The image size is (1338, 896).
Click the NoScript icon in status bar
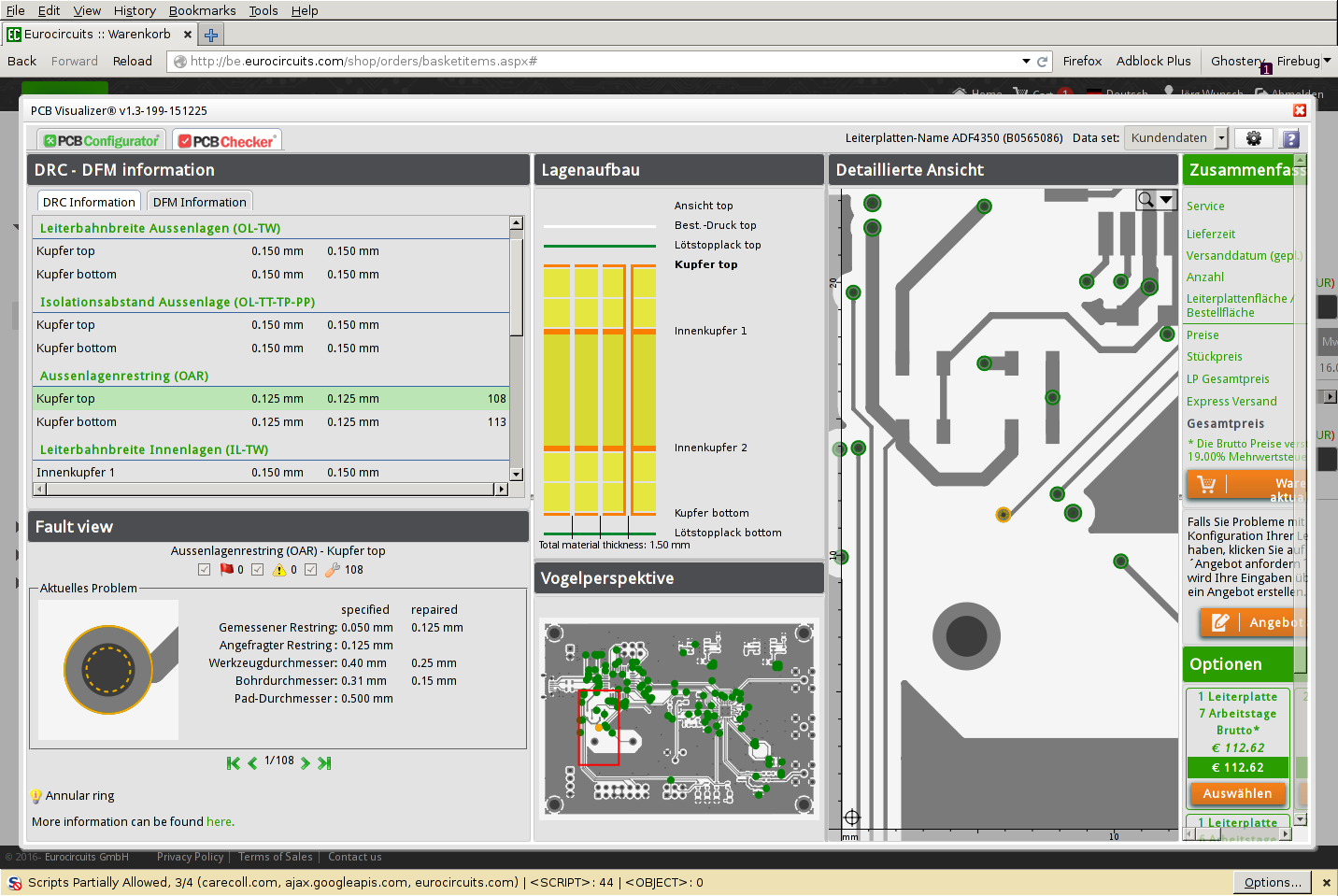(x=14, y=883)
